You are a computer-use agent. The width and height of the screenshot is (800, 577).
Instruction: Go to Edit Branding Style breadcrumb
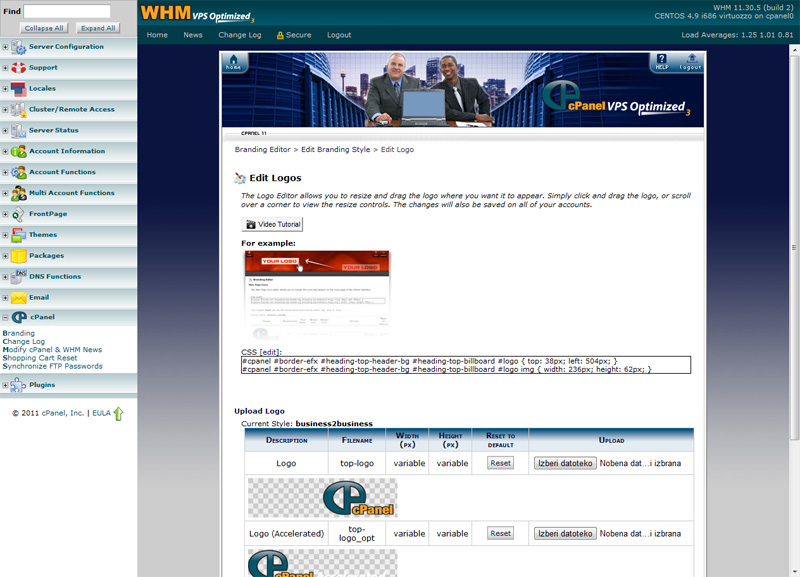pyautogui.click(x=336, y=149)
